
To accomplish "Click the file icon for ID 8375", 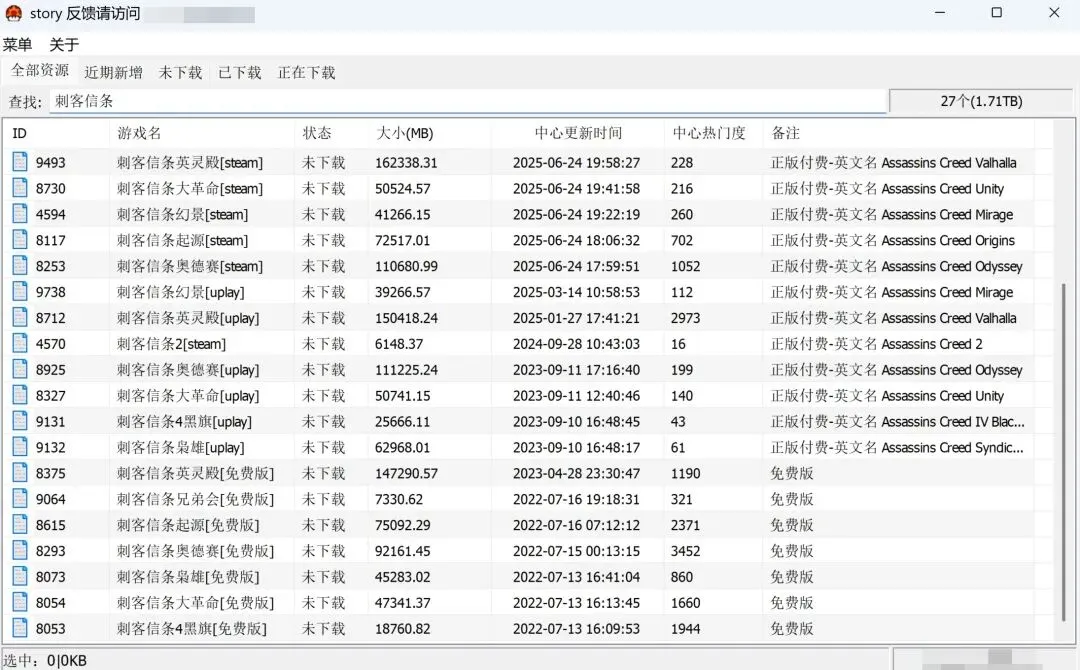I will point(20,473).
